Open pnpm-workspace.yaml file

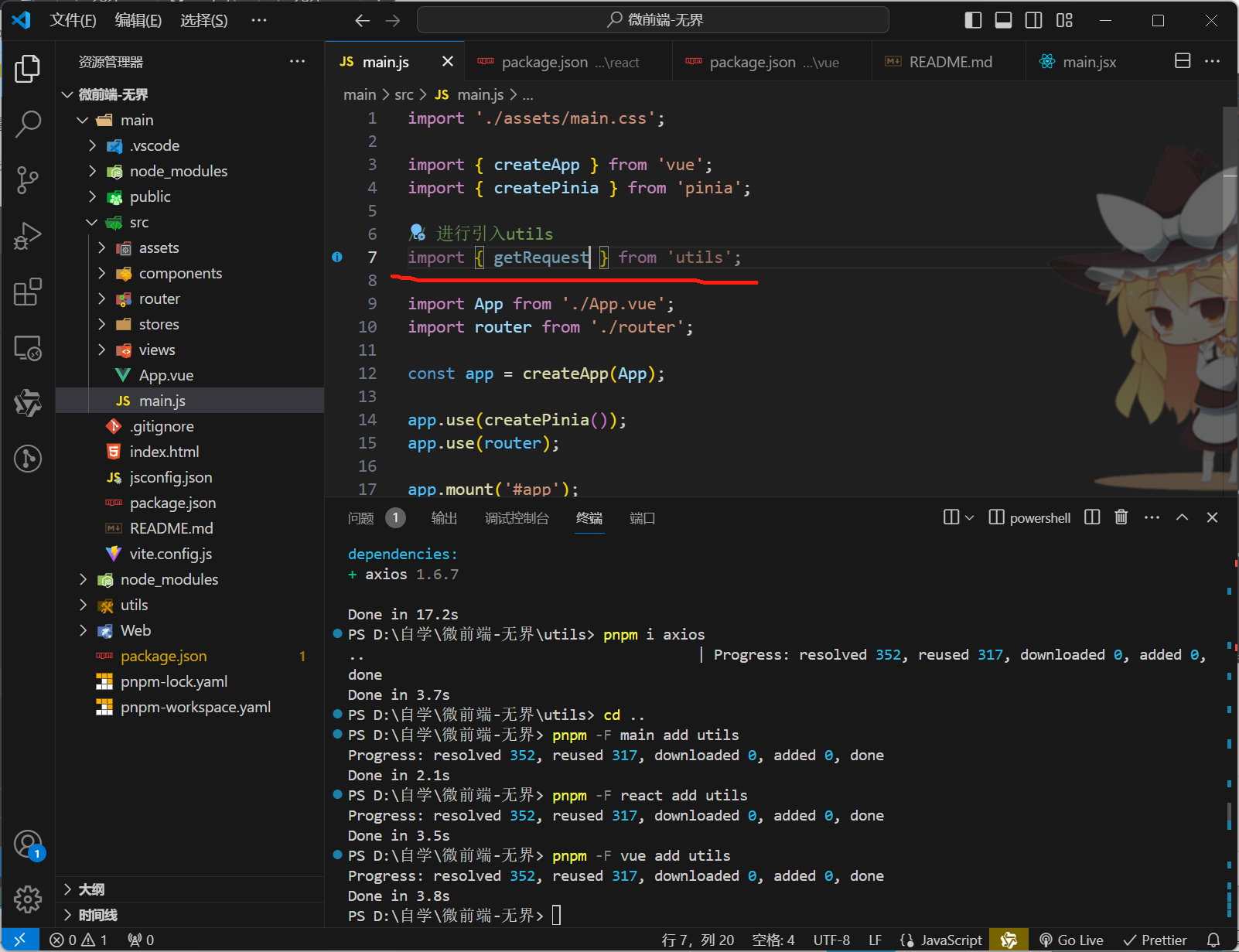point(190,707)
